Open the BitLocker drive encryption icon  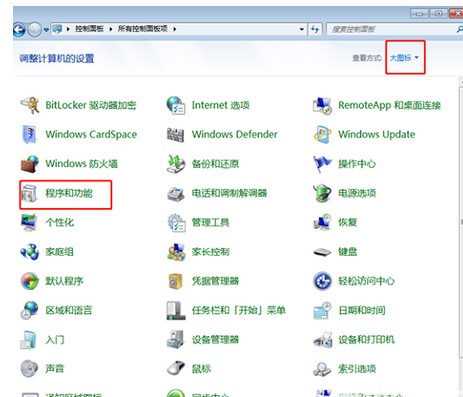pyautogui.click(x=30, y=105)
